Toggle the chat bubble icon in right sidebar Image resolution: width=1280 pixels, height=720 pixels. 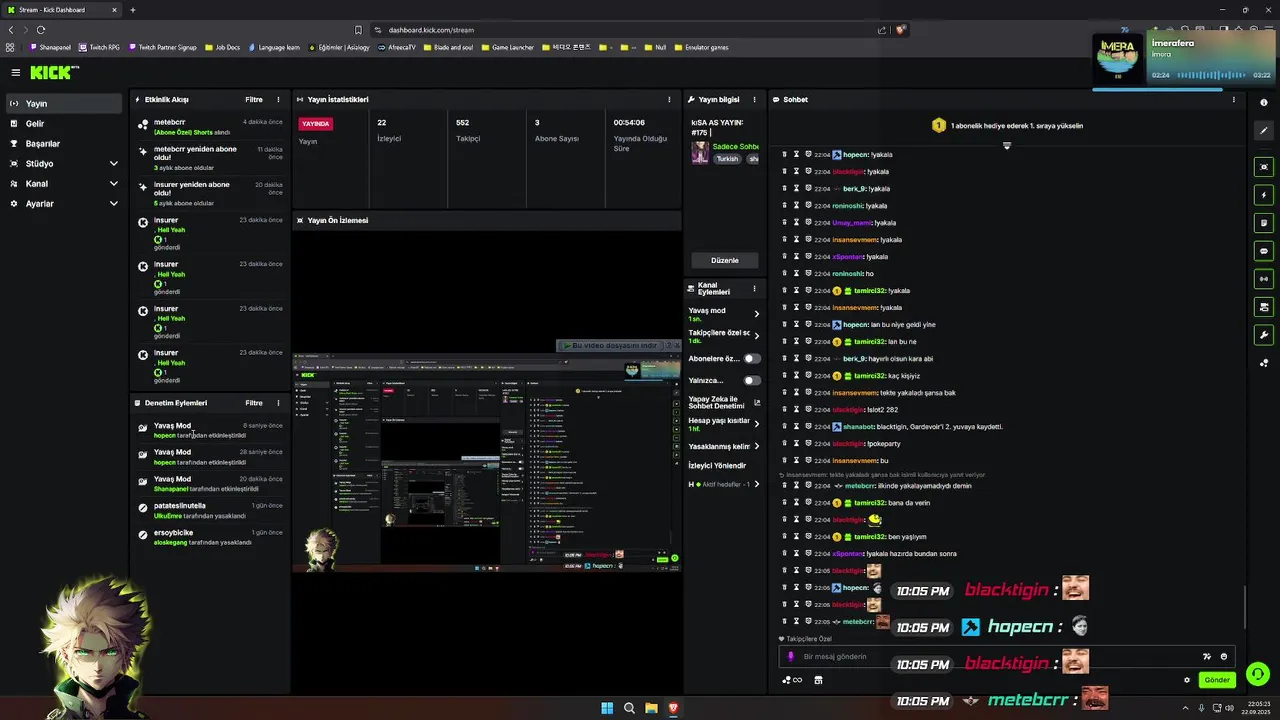point(1264,251)
